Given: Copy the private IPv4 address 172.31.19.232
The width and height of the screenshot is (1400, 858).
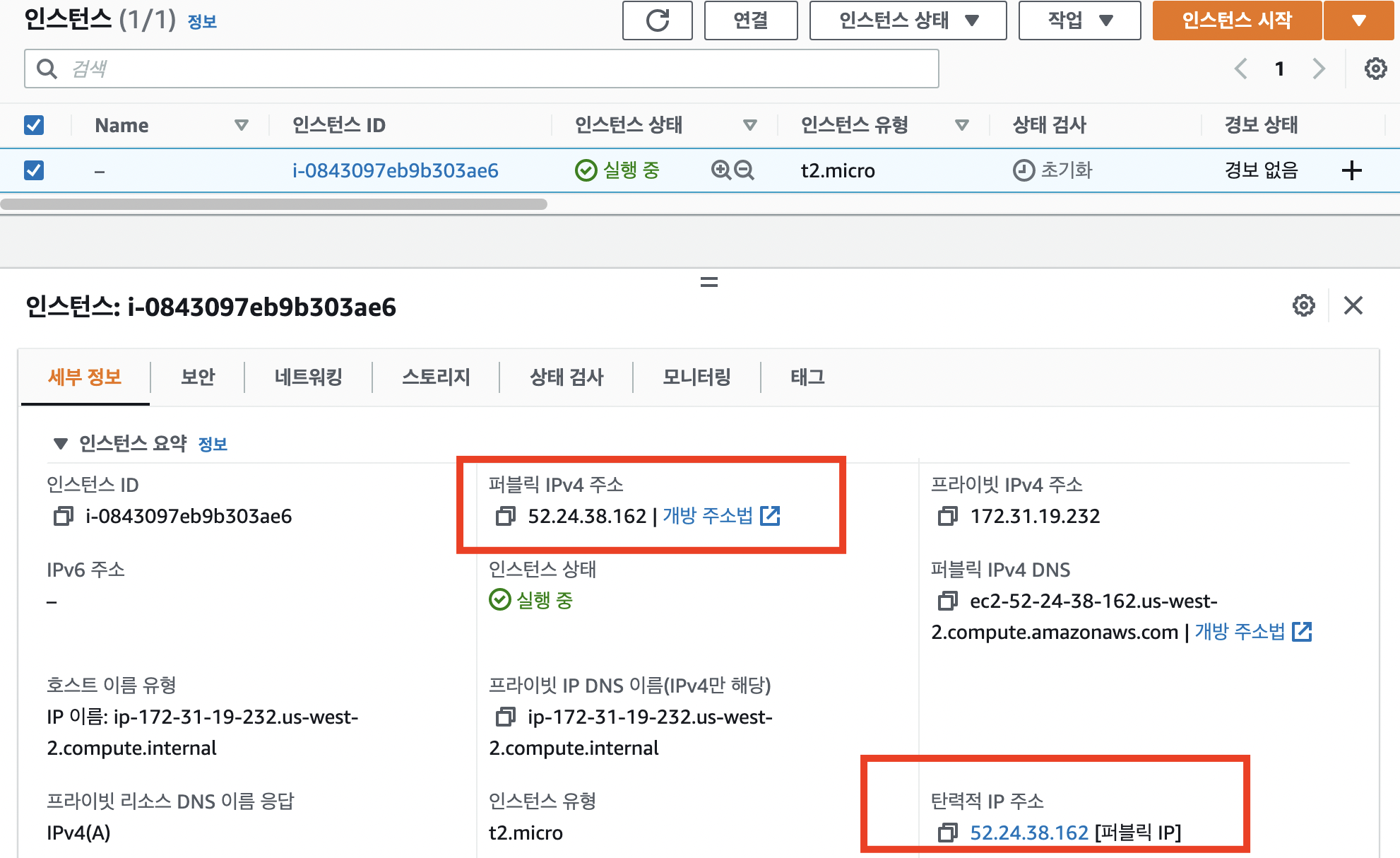Looking at the screenshot, I should 947,517.
